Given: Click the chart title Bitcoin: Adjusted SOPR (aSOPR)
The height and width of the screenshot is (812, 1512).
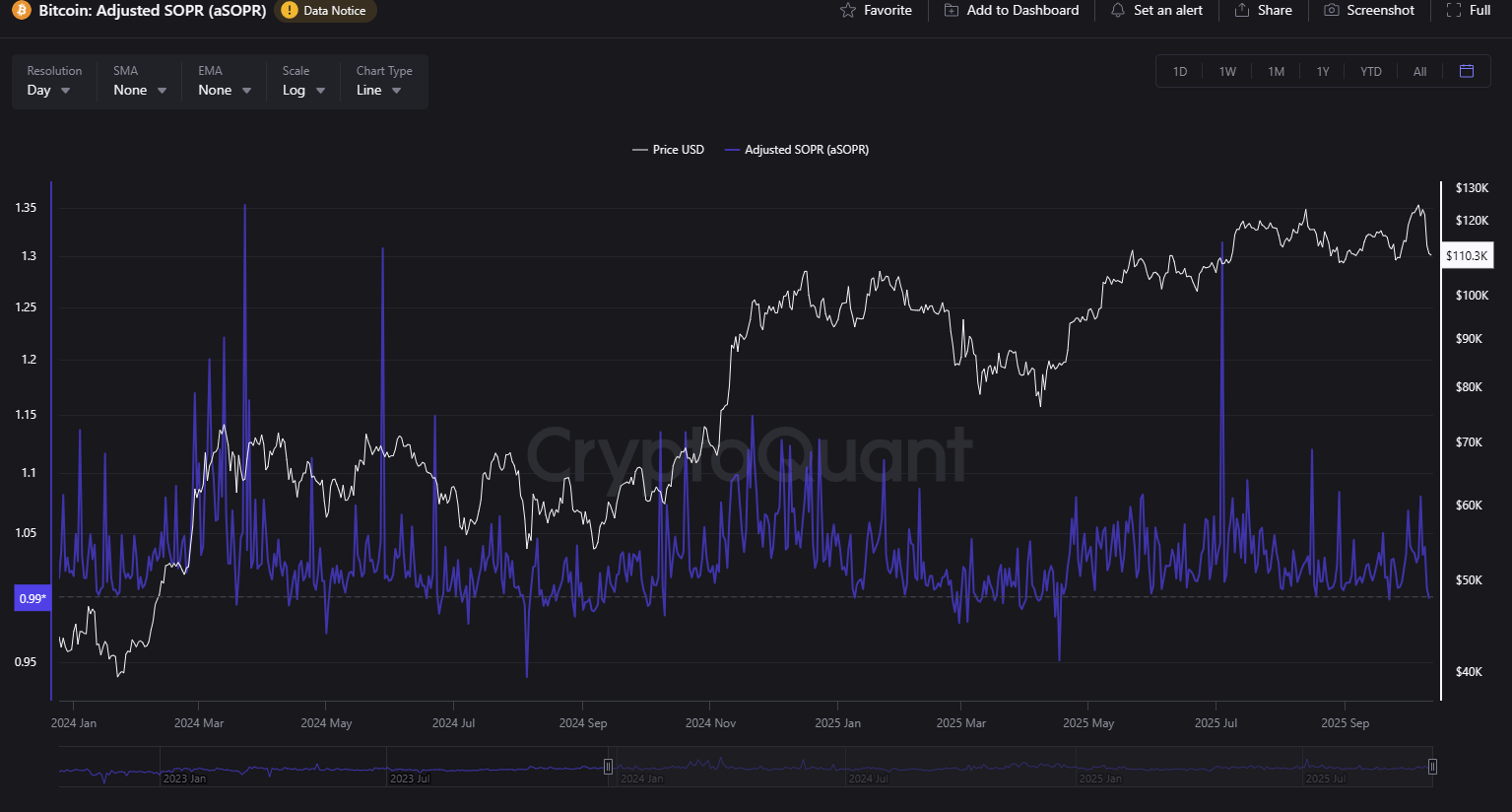Looking at the screenshot, I should pyautogui.click(x=153, y=10).
